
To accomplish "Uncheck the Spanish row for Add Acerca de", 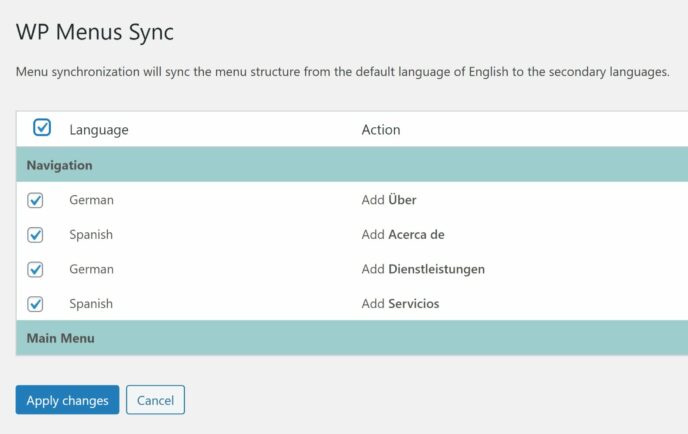I will (x=35, y=235).
